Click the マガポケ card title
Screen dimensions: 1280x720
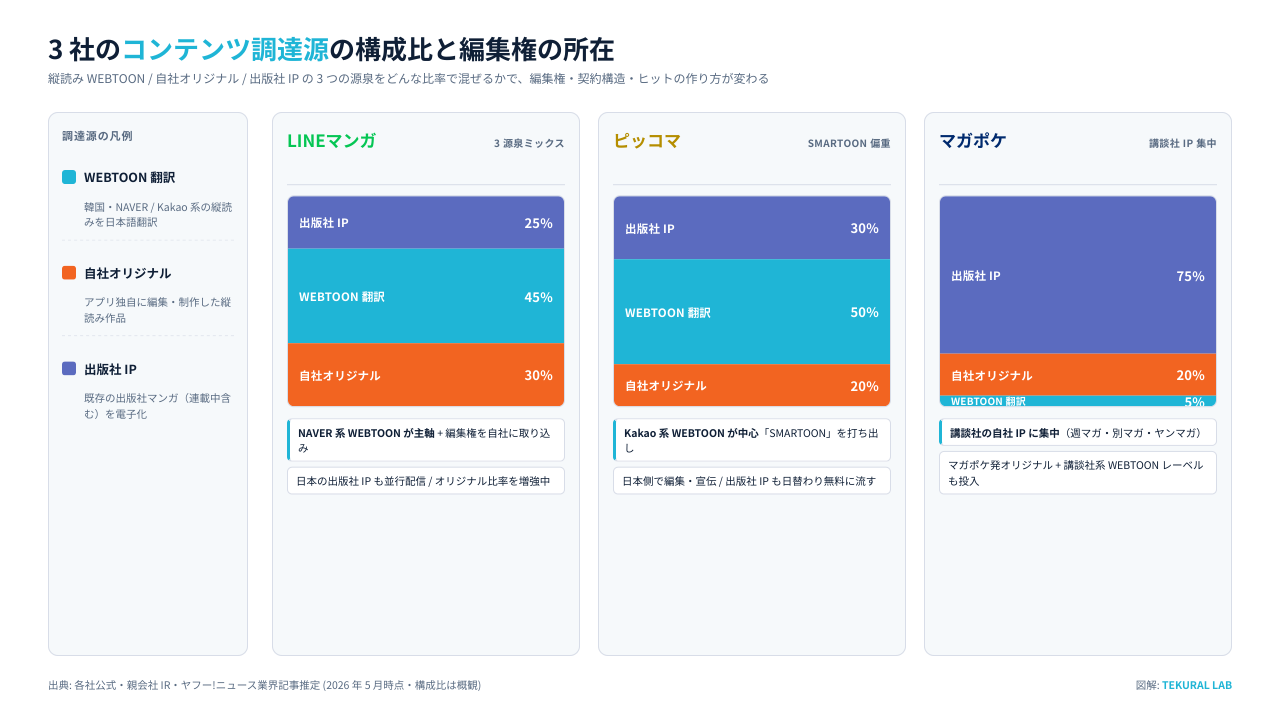coord(973,141)
